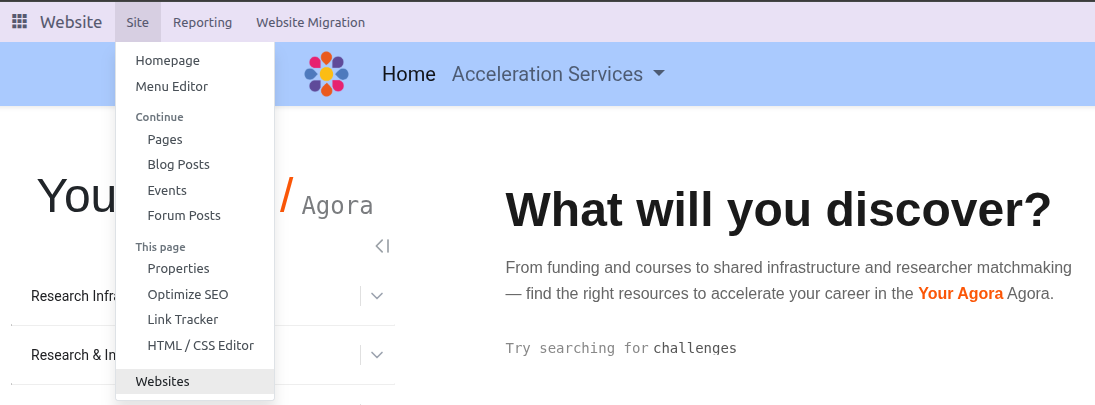Viewport: 1095px width, 405px height.
Task: Select the Events menu entry
Action: [x=167, y=191]
